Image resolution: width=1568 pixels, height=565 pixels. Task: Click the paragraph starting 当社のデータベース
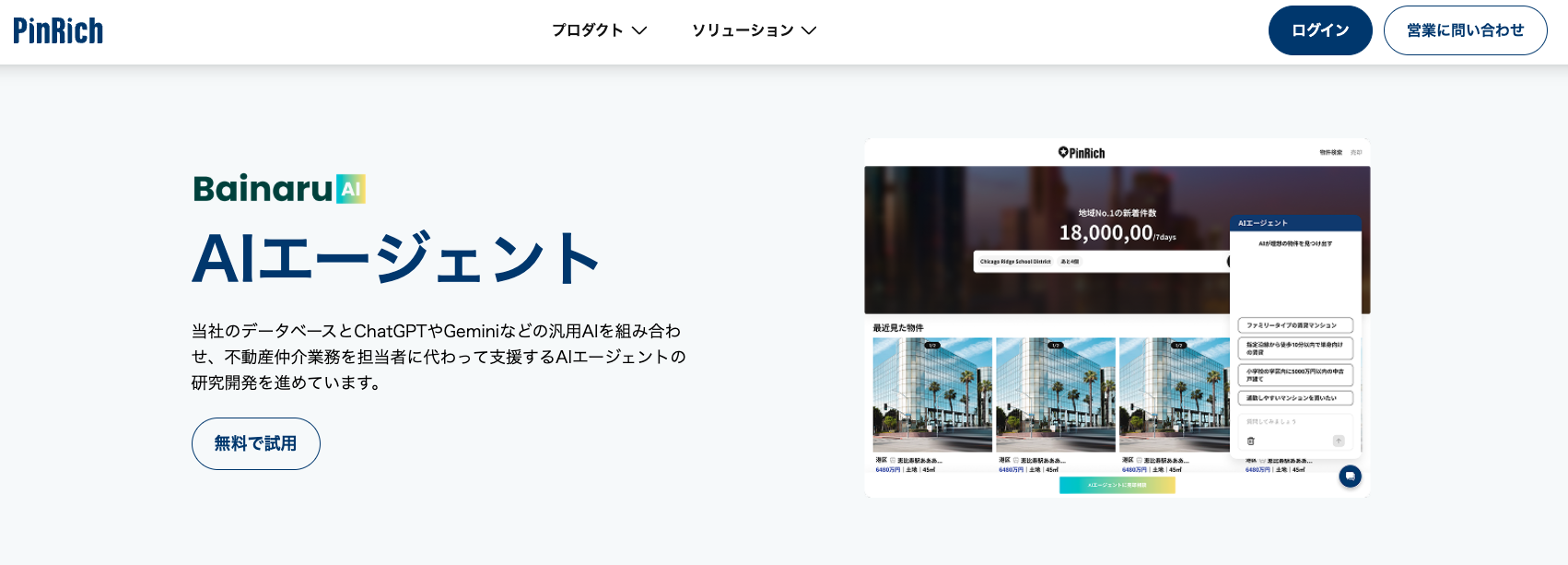(x=439, y=357)
